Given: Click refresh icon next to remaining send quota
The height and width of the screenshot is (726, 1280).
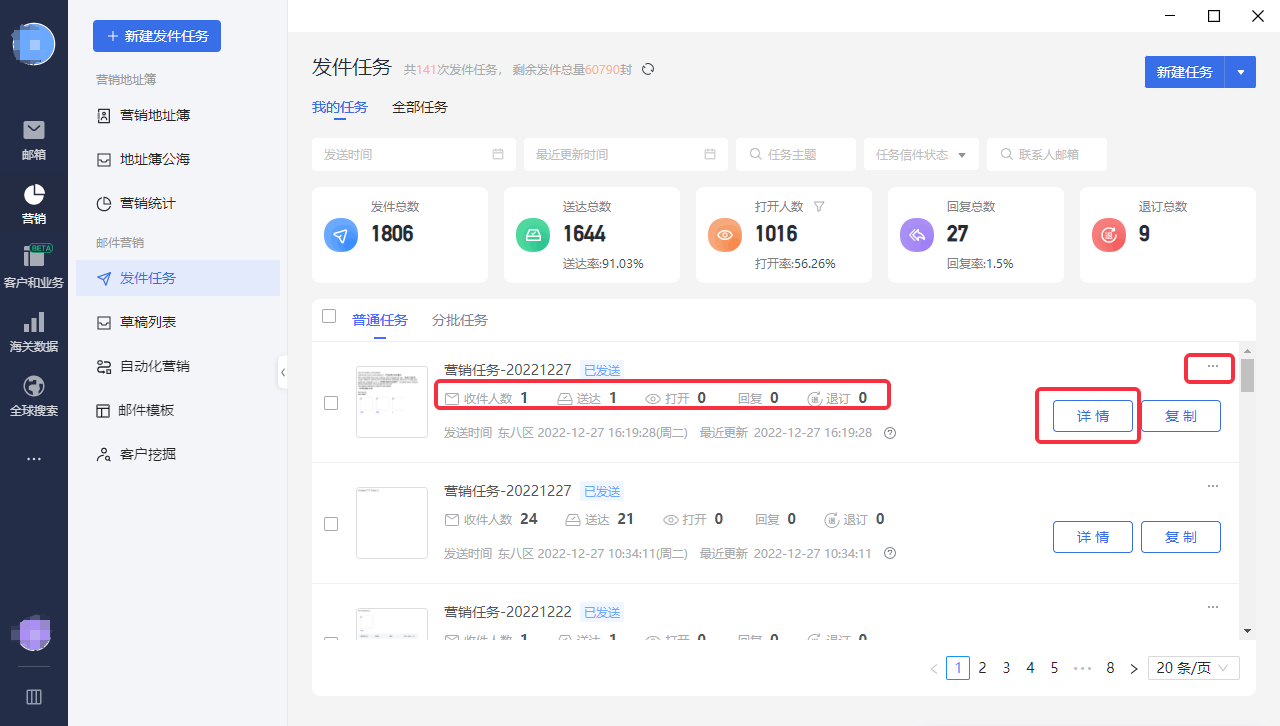Looking at the screenshot, I should [x=648, y=69].
